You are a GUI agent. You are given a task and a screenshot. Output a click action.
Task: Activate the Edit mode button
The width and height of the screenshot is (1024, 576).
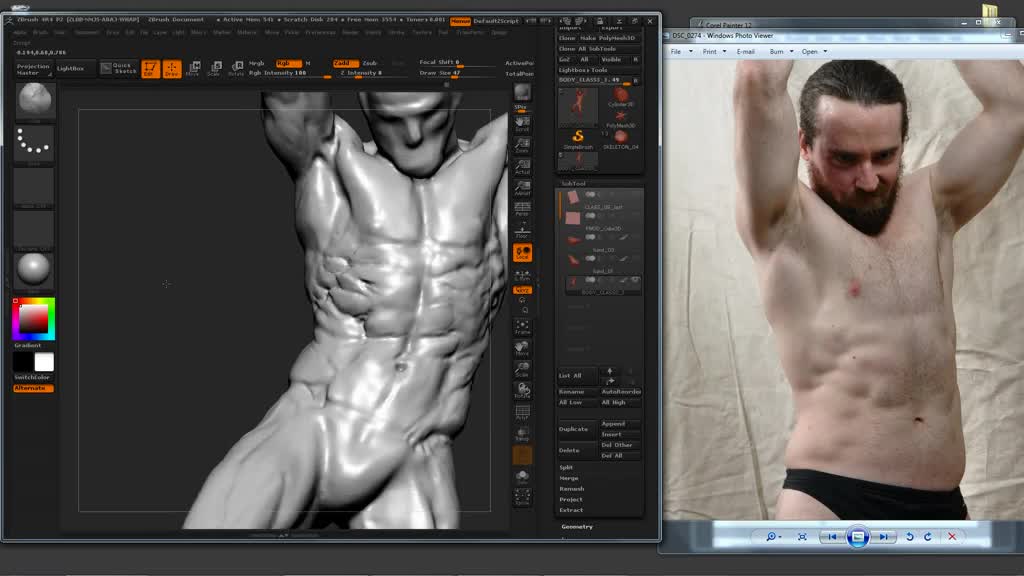(x=150, y=68)
